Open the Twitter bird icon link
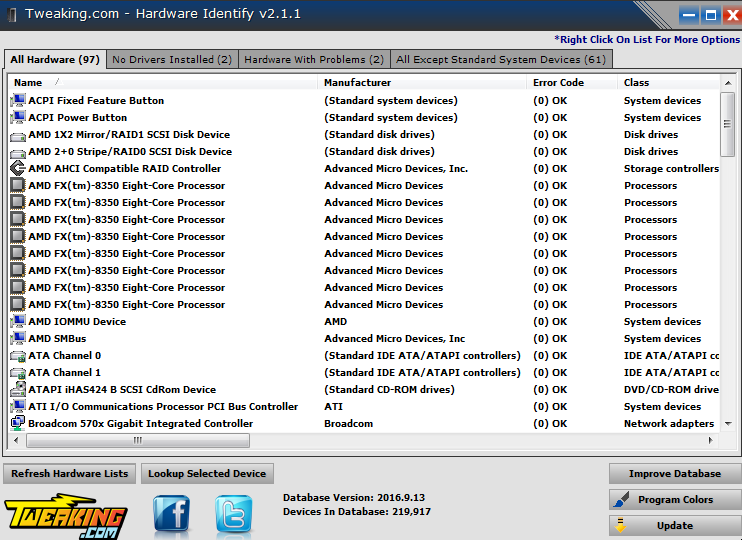742x540 pixels. point(234,514)
